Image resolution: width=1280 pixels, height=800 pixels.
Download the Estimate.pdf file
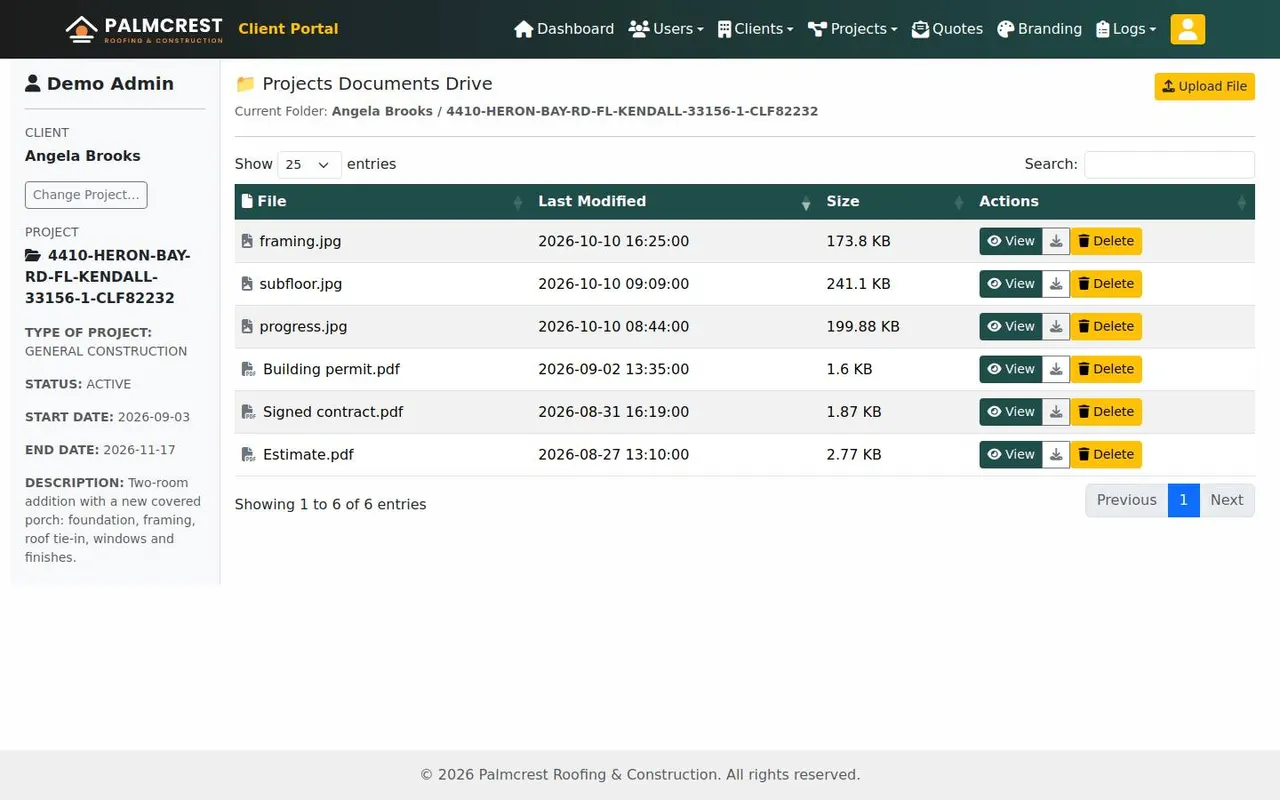point(1056,455)
